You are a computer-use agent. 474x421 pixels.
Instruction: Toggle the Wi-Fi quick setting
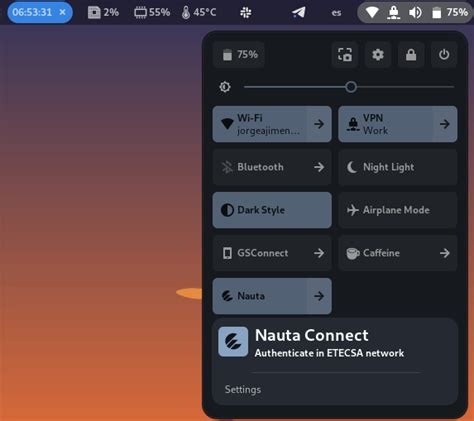point(260,124)
